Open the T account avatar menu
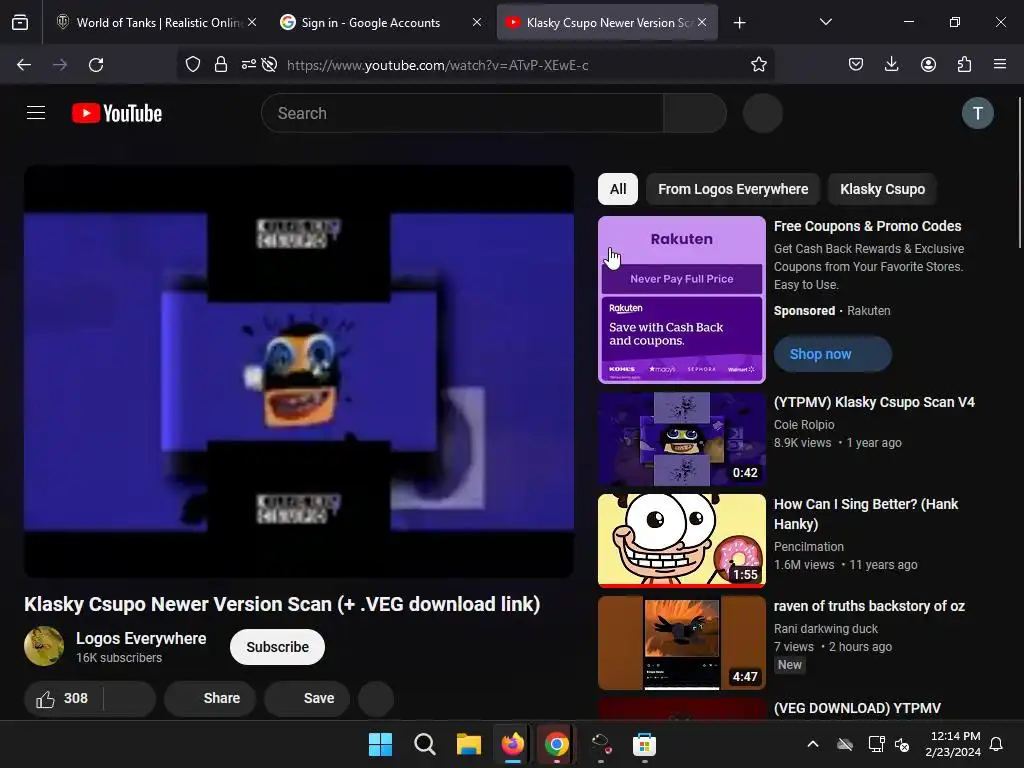Viewport: 1024px width, 768px height. [x=978, y=113]
